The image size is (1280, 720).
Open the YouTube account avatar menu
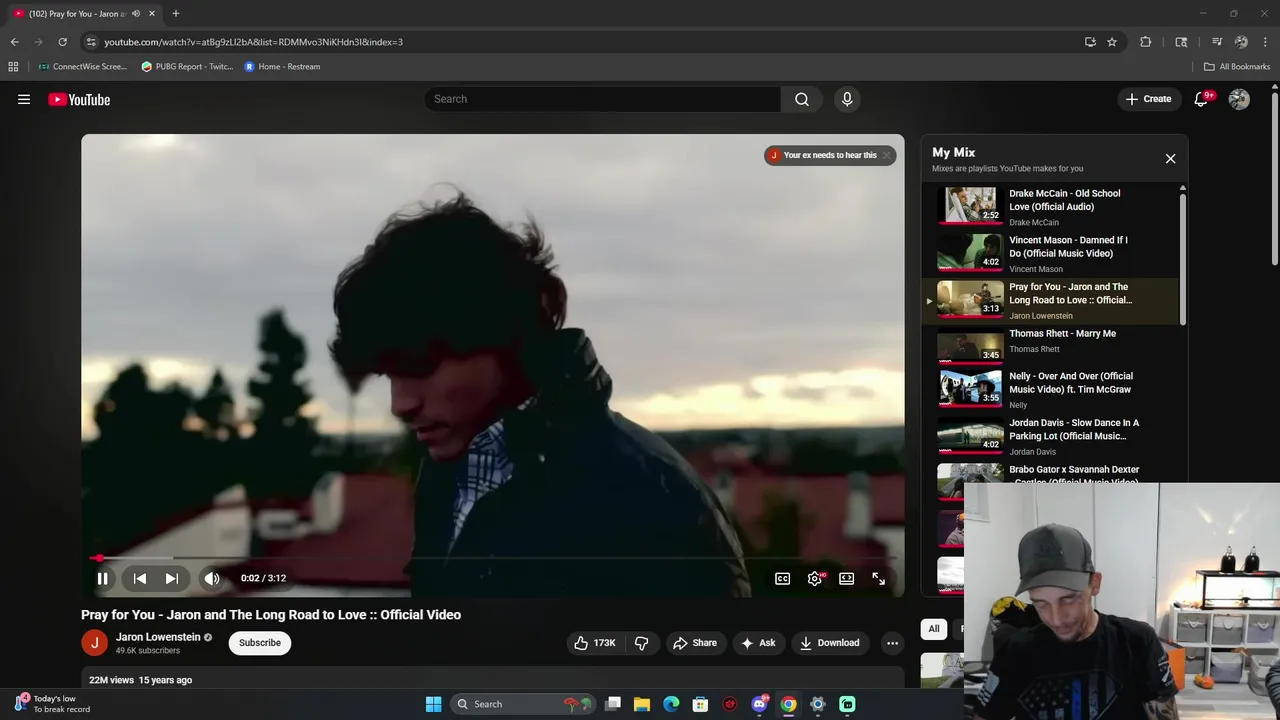tap(1239, 99)
